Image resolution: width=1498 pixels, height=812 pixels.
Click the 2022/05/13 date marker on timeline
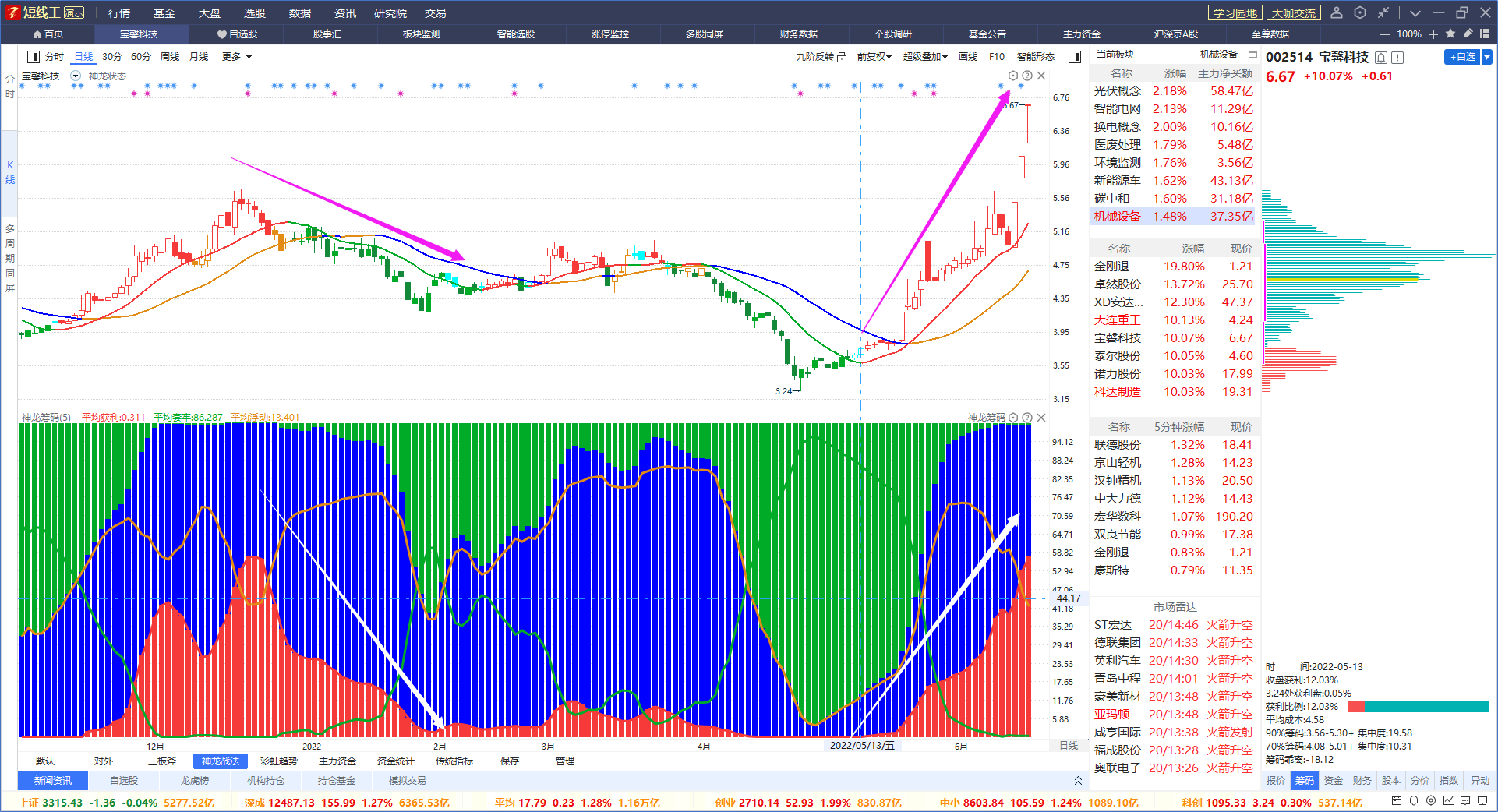tap(863, 746)
